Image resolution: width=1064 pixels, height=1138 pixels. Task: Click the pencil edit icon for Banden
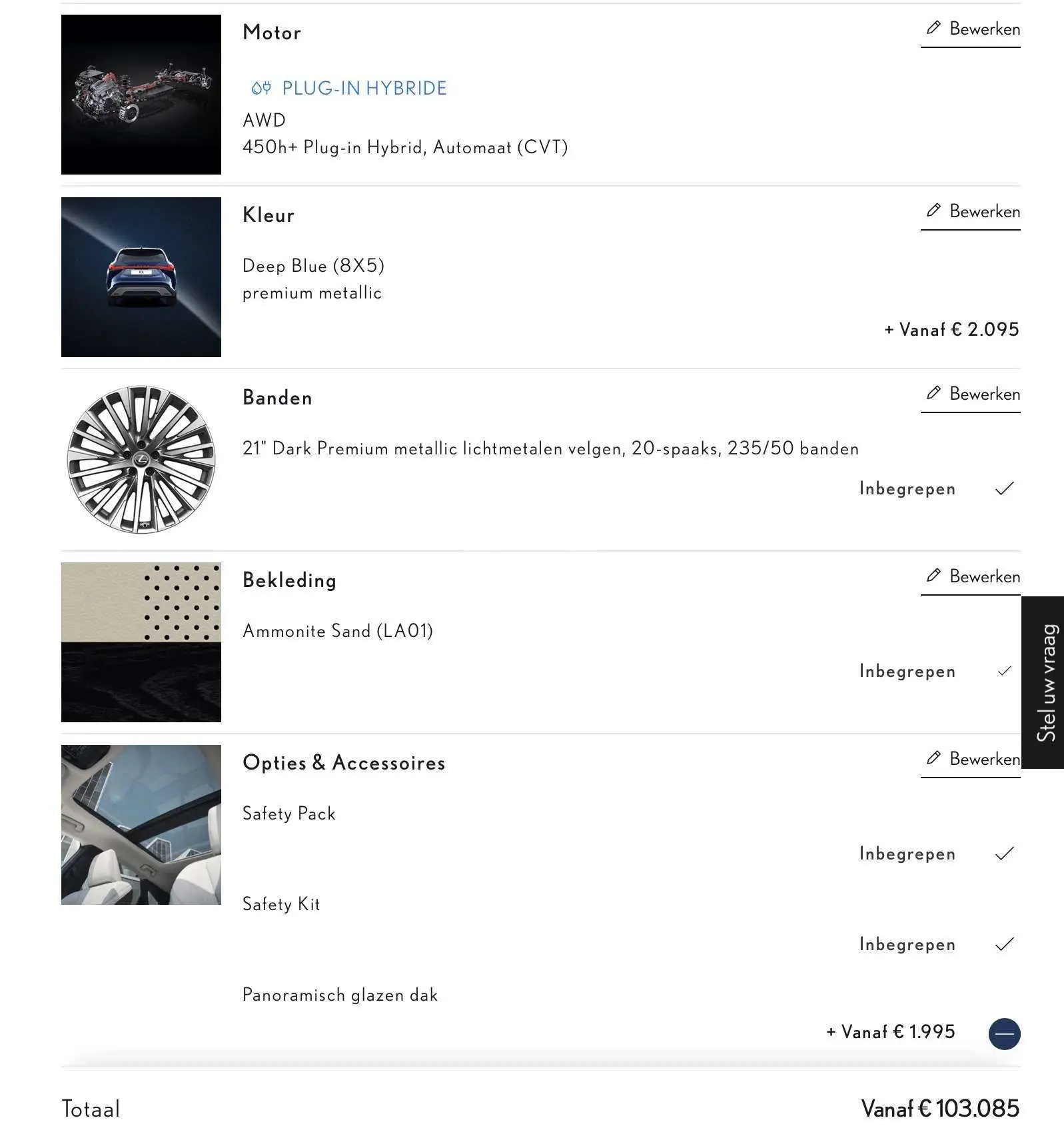(x=933, y=393)
